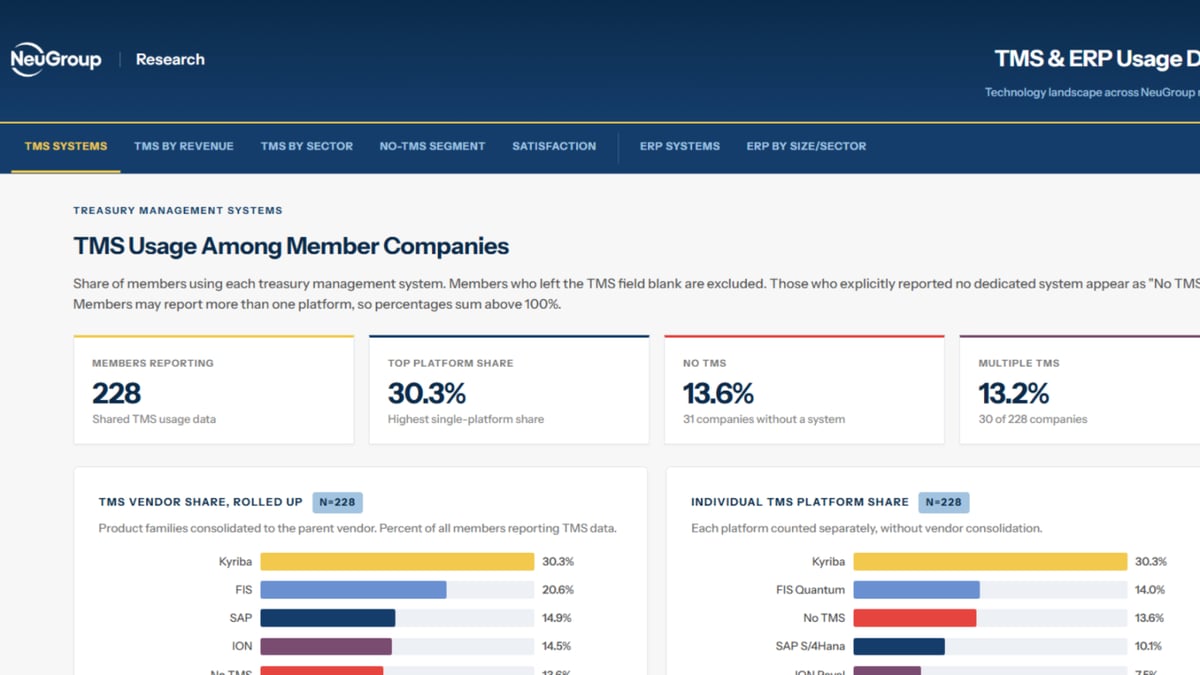
Task: Click the 20.6% FIS value label
Action: pos(558,590)
